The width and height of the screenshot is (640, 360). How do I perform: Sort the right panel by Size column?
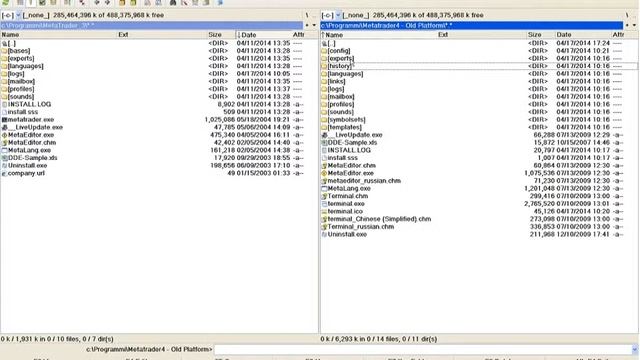pos(541,35)
